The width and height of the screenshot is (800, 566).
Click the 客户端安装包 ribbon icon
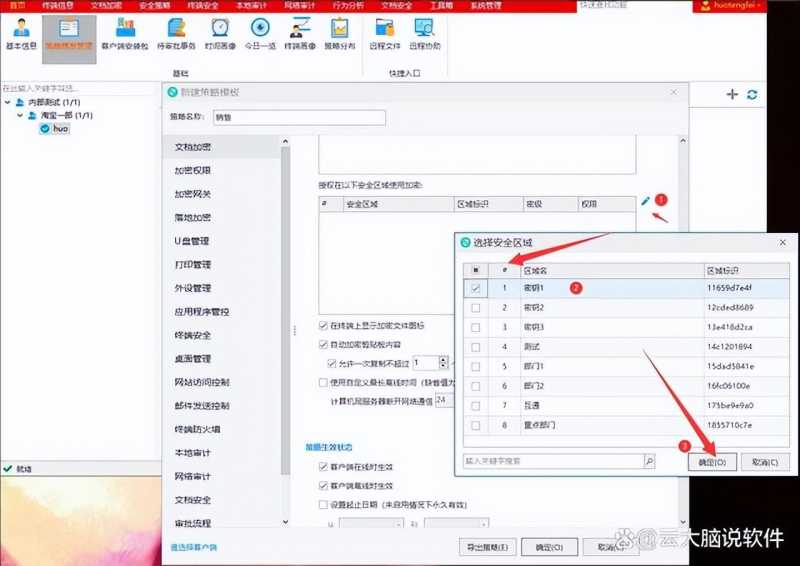[x=124, y=34]
